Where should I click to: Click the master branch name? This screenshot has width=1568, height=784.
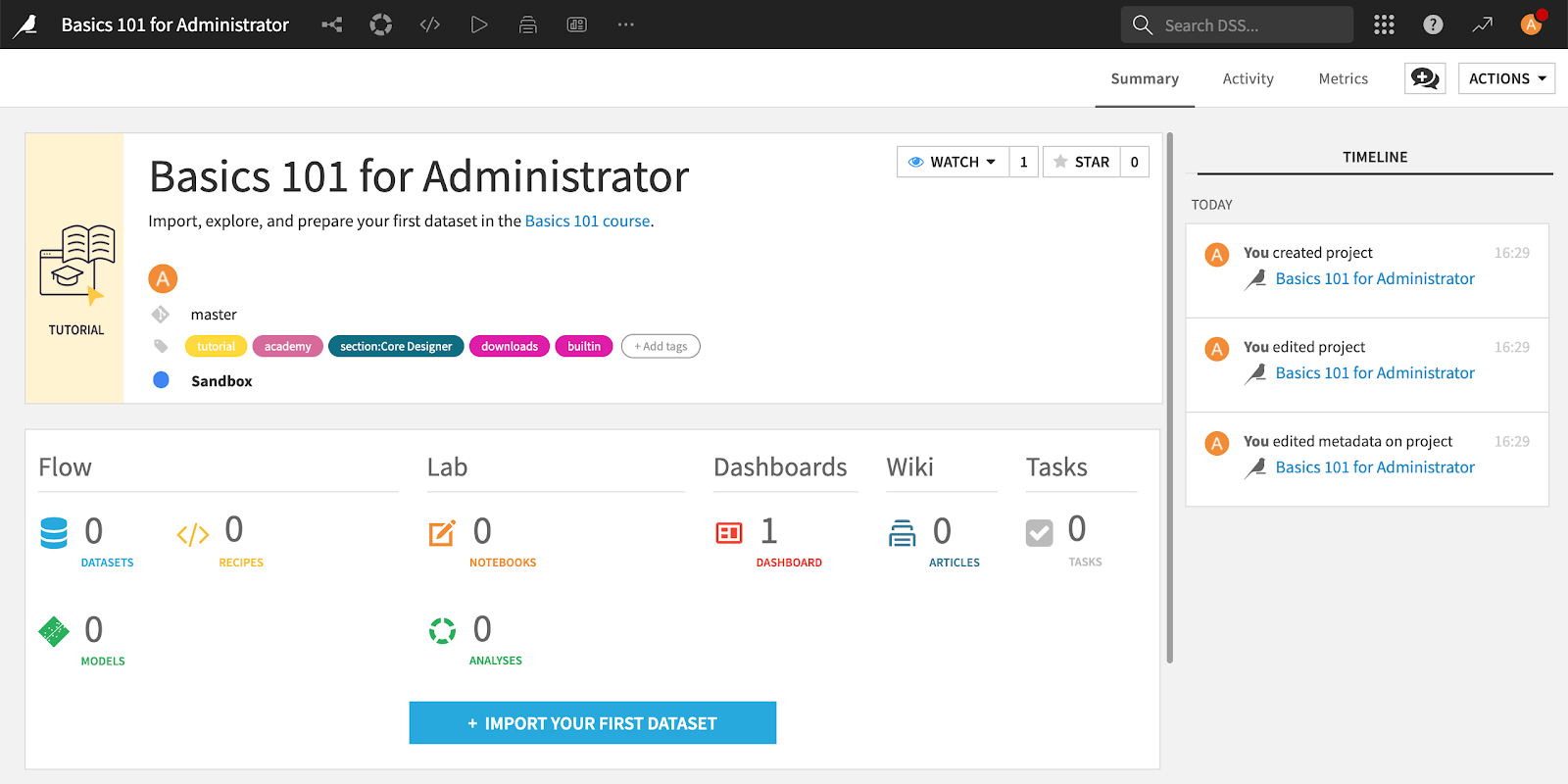point(214,315)
